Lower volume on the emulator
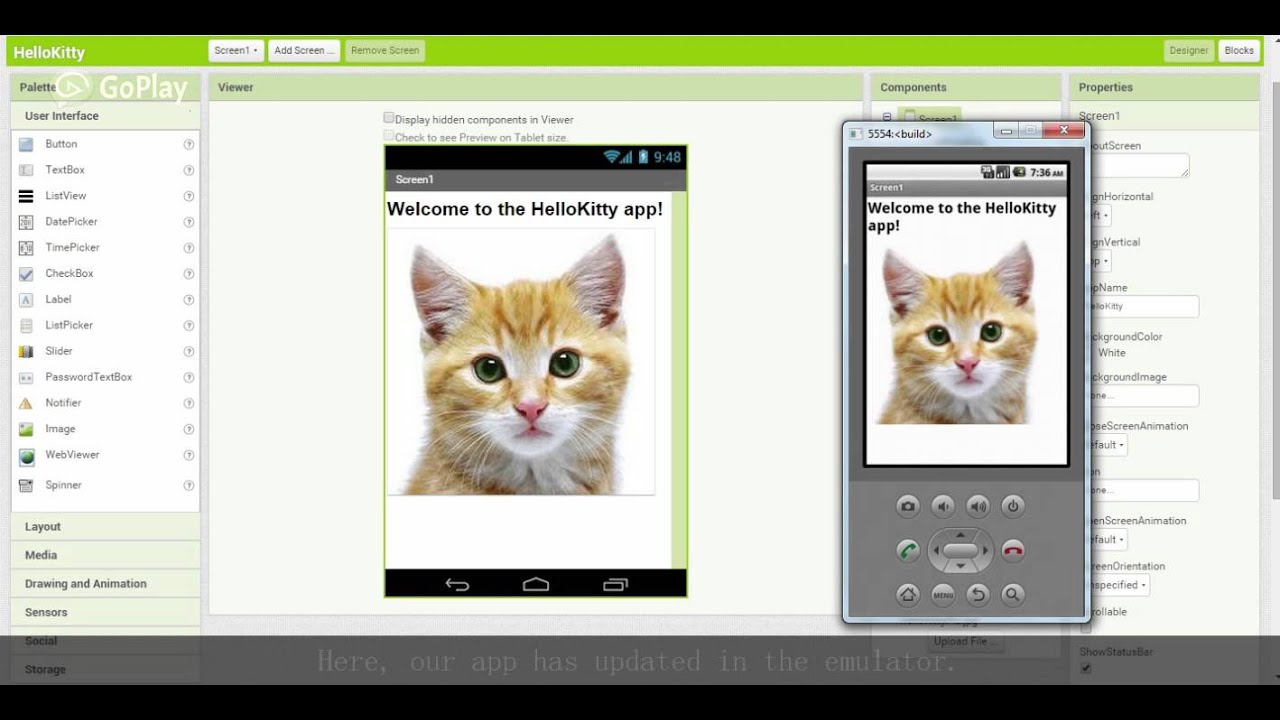This screenshot has height=720, width=1280. (942, 506)
